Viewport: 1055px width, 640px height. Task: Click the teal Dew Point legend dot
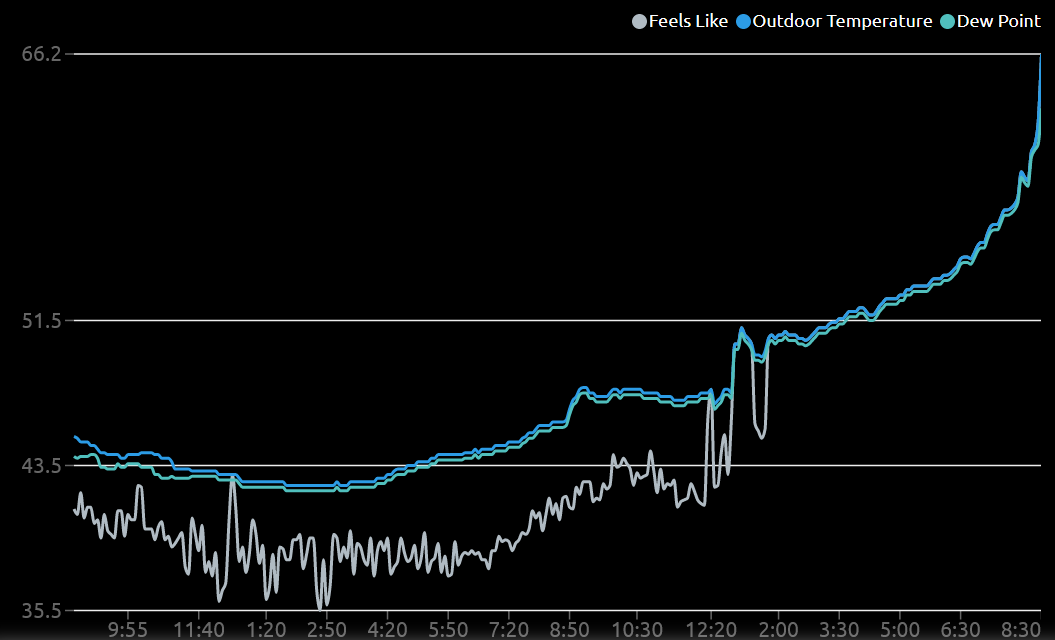point(947,22)
